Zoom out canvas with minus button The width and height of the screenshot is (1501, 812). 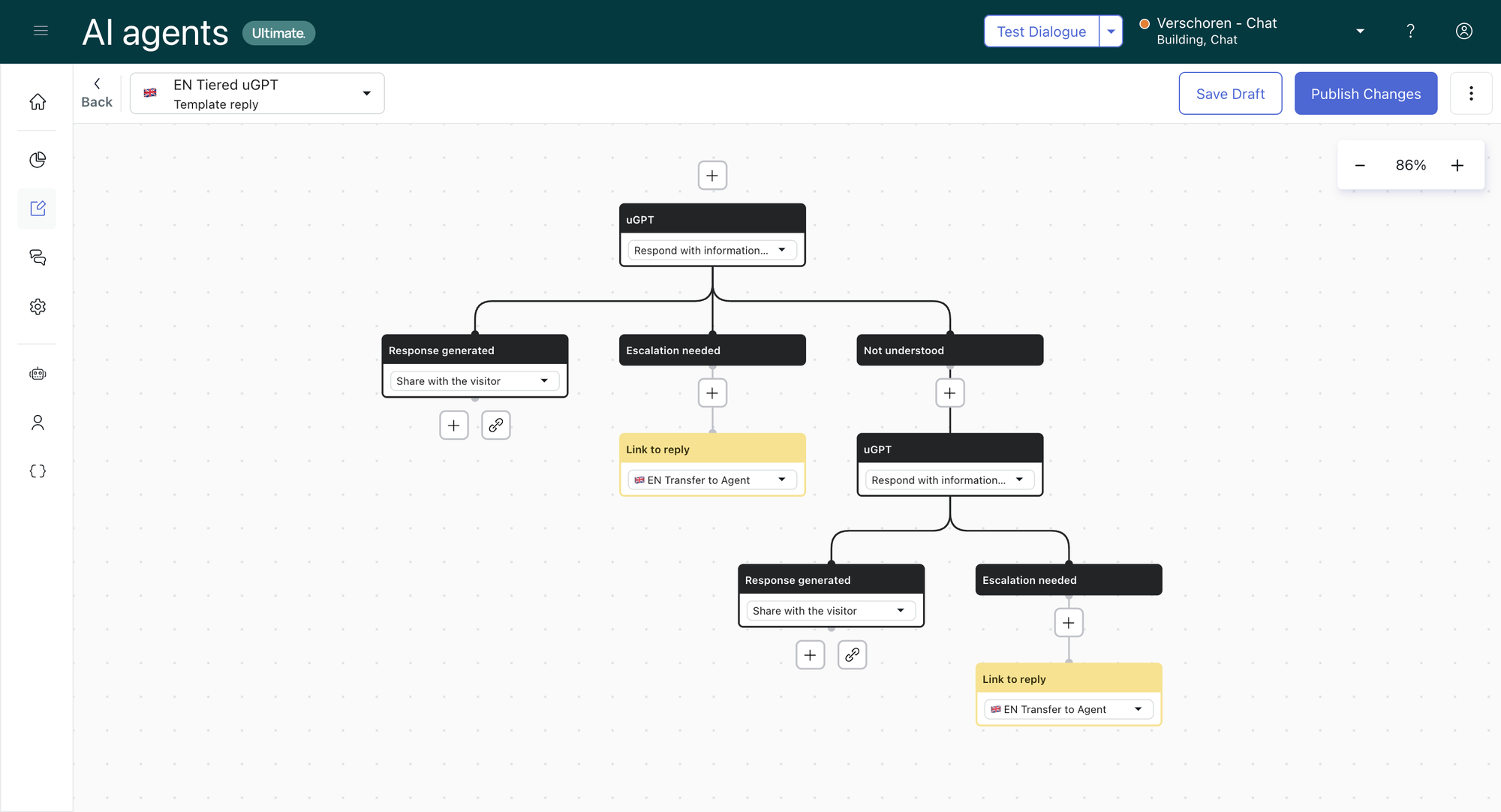point(1360,165)
